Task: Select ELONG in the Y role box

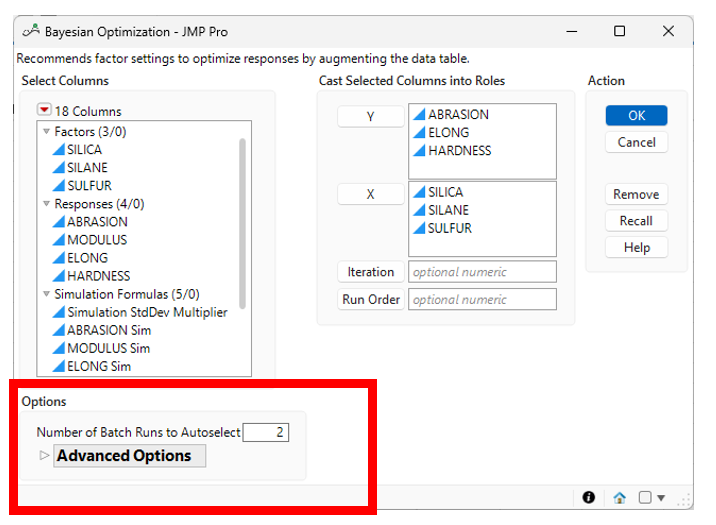Action: click(448, 132)
